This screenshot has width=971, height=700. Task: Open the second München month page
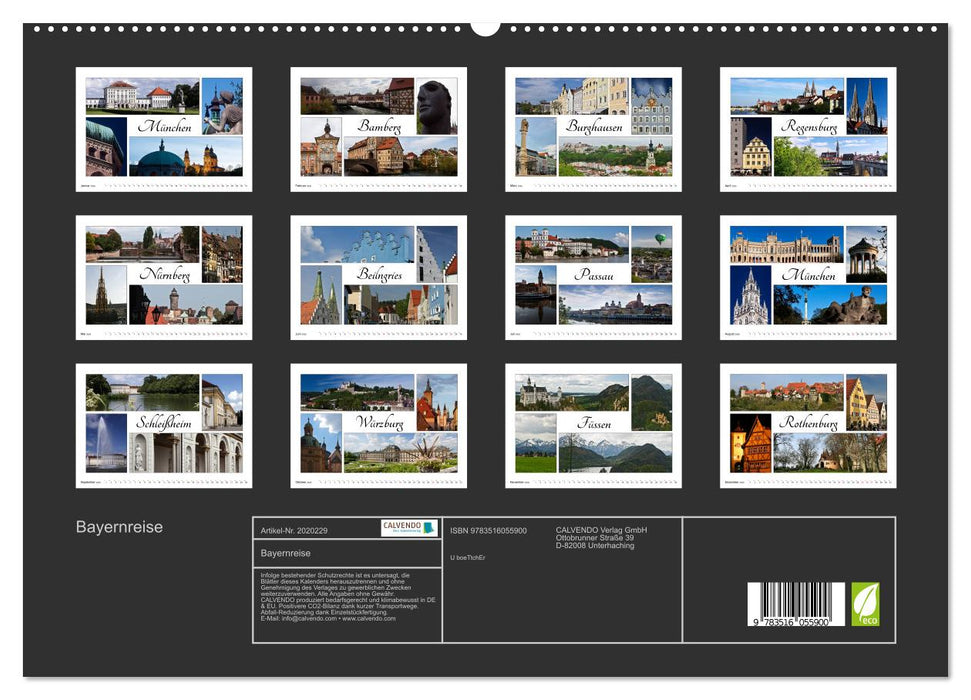807,275
